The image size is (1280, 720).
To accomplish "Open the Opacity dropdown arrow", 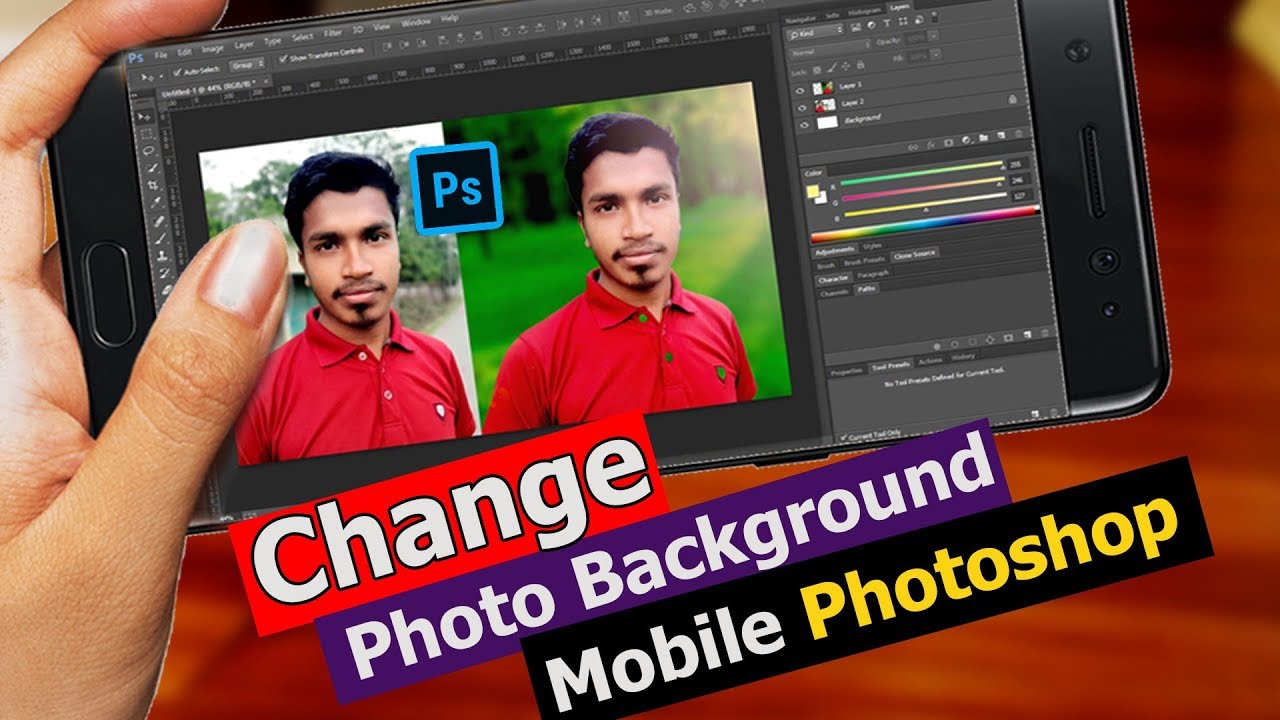I will tap(934, 36).
